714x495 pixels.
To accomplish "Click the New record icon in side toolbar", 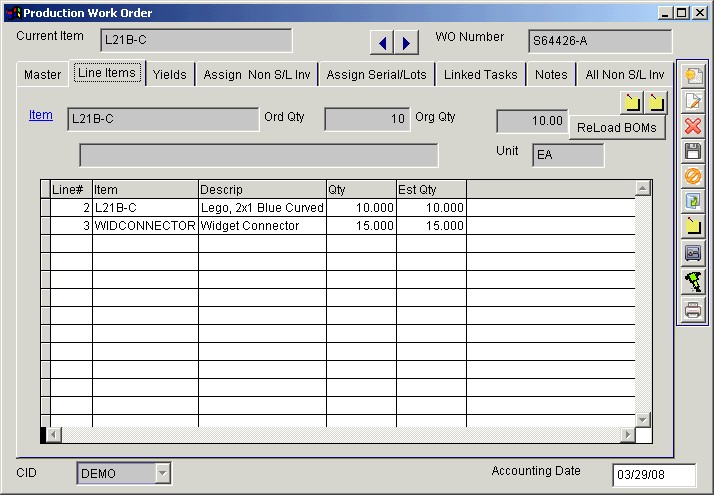I will point(693,76).
